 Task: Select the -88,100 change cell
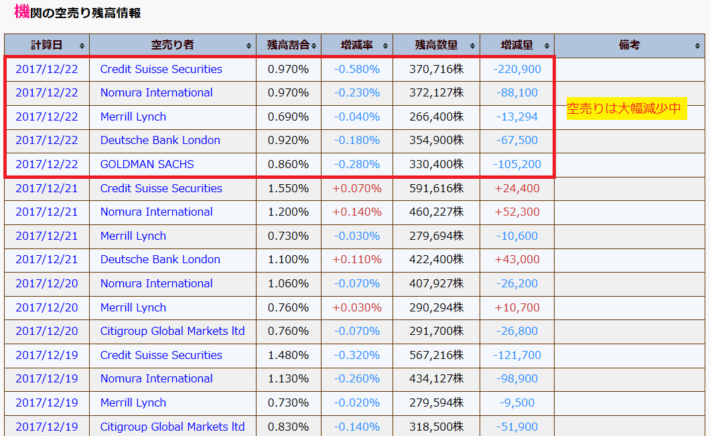pyautogui.click(x=517, y=93)
